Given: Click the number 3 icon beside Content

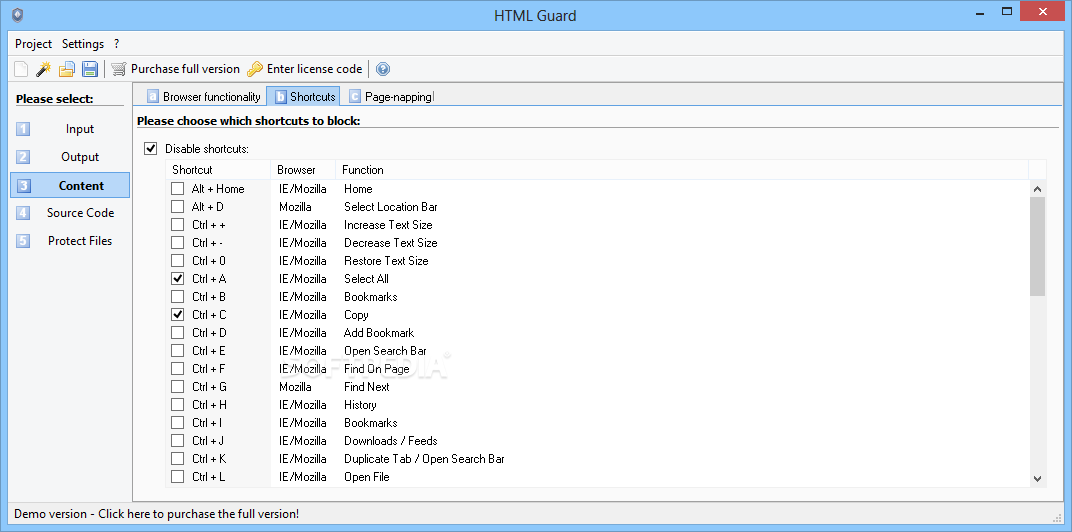Looking at the screenshot, I should click(23, 185).
